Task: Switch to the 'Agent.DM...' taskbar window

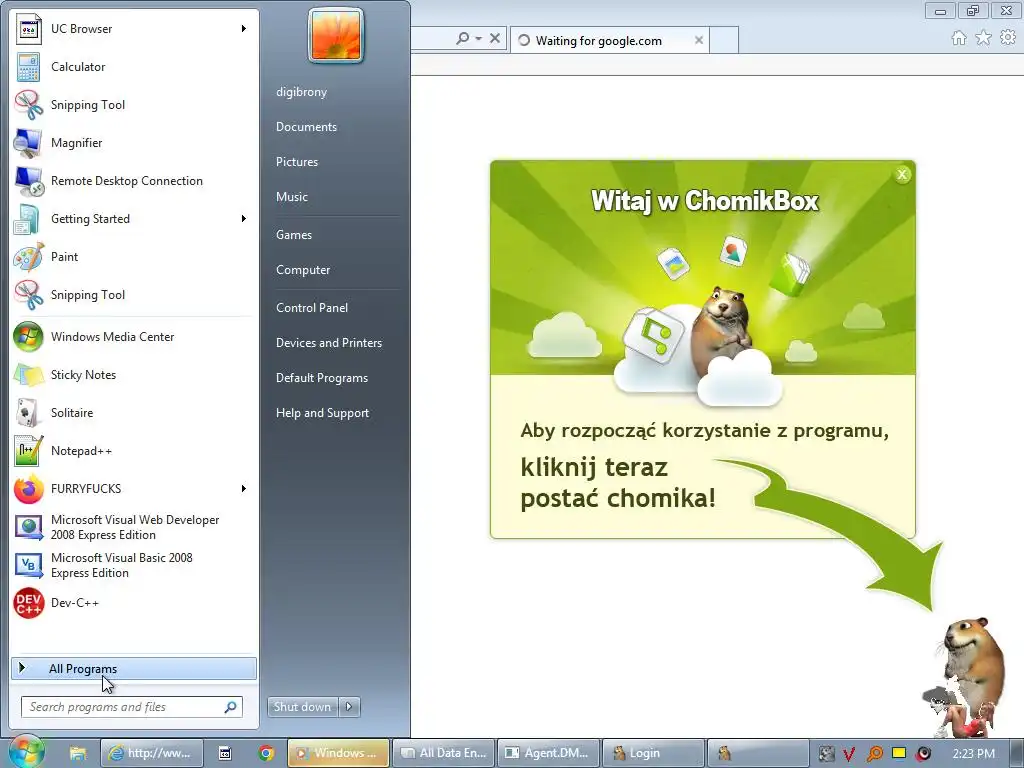Action: pyautogui.click(x=549, y=753)
